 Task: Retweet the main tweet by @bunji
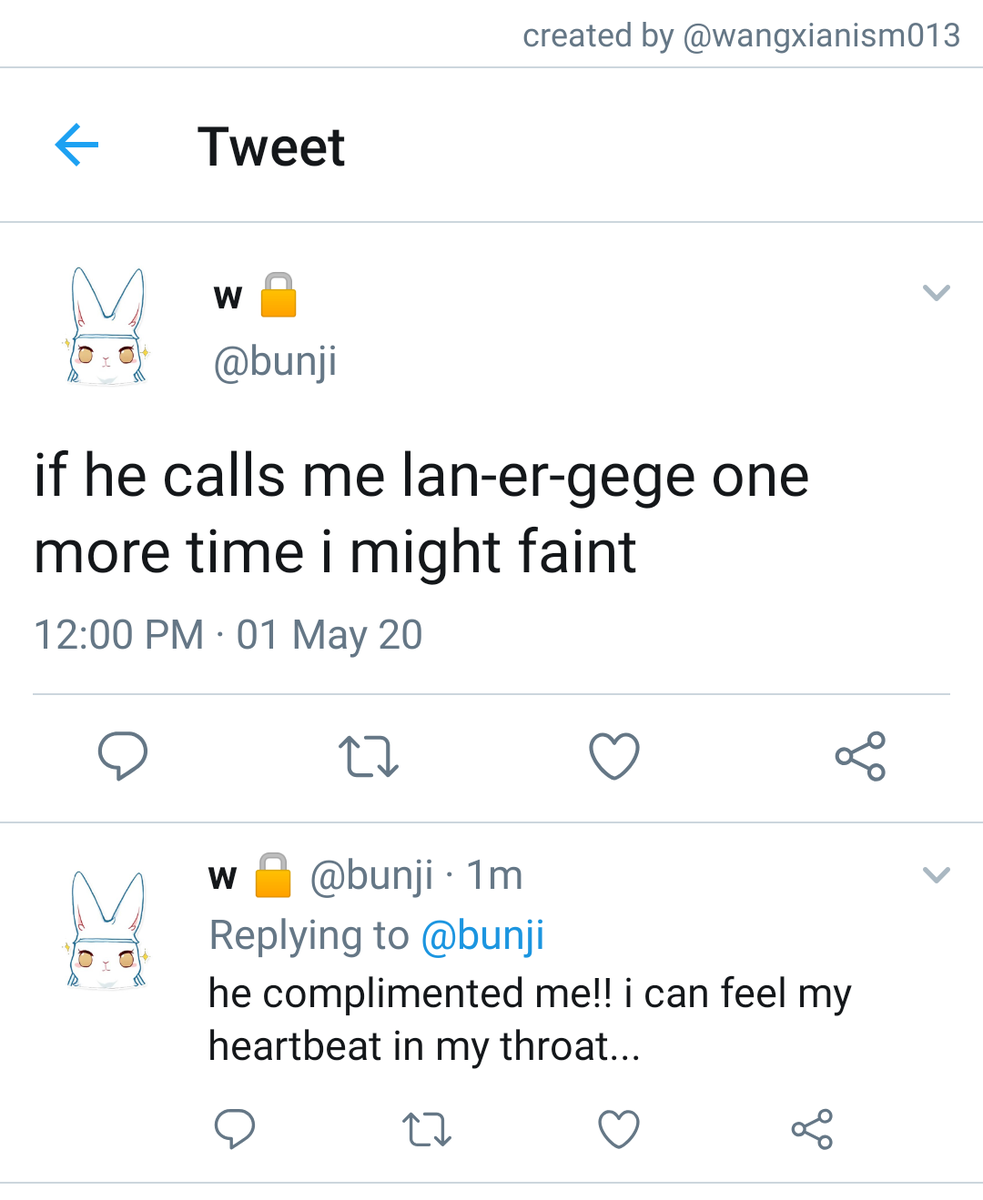tap(369, 757)
